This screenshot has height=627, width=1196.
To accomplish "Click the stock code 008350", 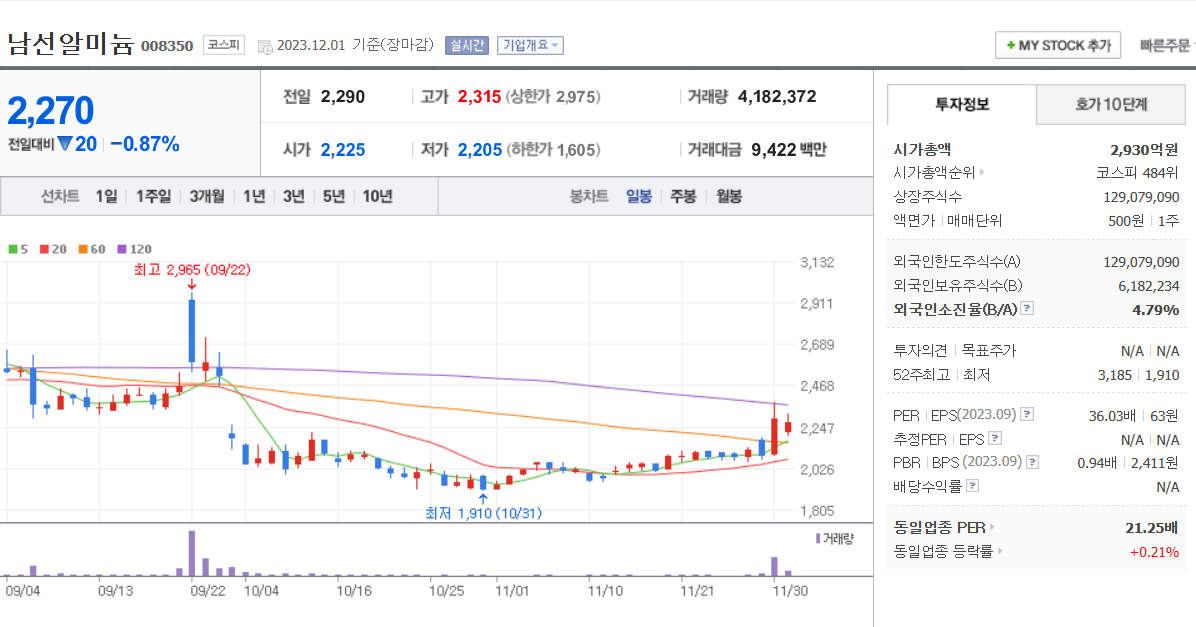I will click(167, 46).
